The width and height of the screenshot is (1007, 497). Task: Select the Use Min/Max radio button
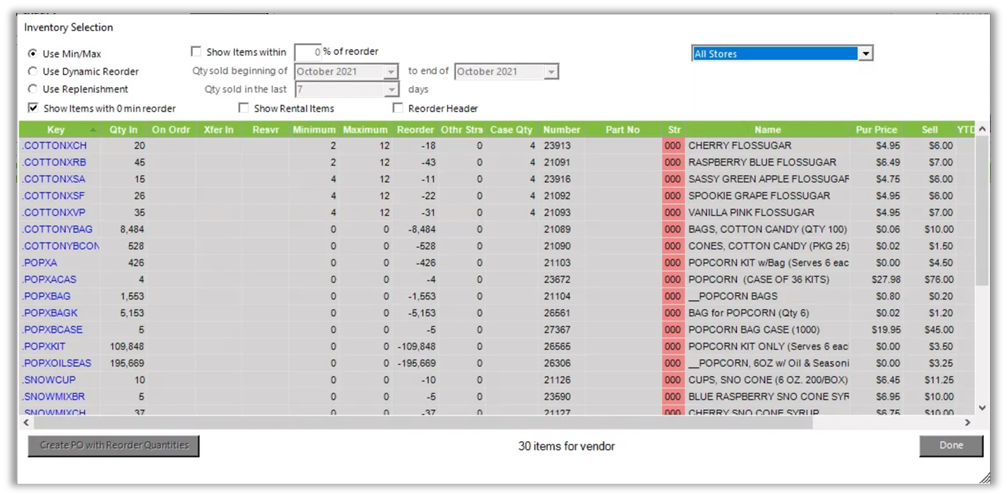click(x=33, y=54)
